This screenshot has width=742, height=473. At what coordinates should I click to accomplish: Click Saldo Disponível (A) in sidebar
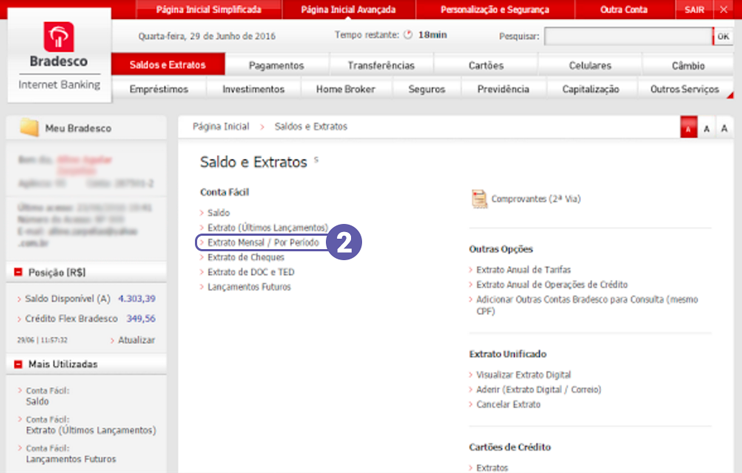coord(67,298)
